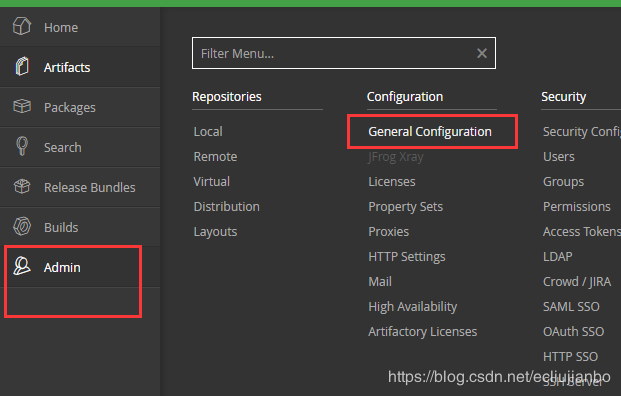Viewport: 621px width, 396px height.
Task: Open Proxies configuration
Action: tap(389, 231)
